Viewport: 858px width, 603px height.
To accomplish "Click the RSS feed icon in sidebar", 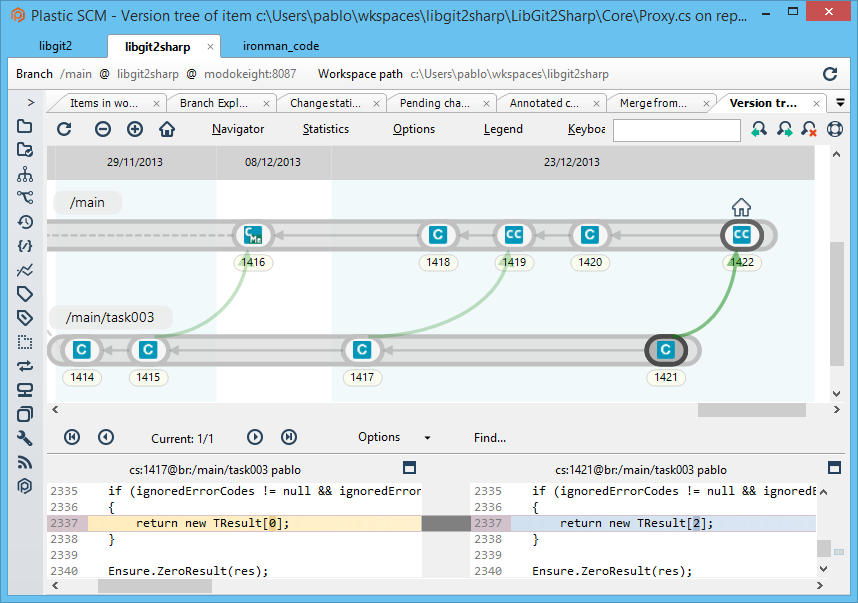I will (x=25, y=462).
